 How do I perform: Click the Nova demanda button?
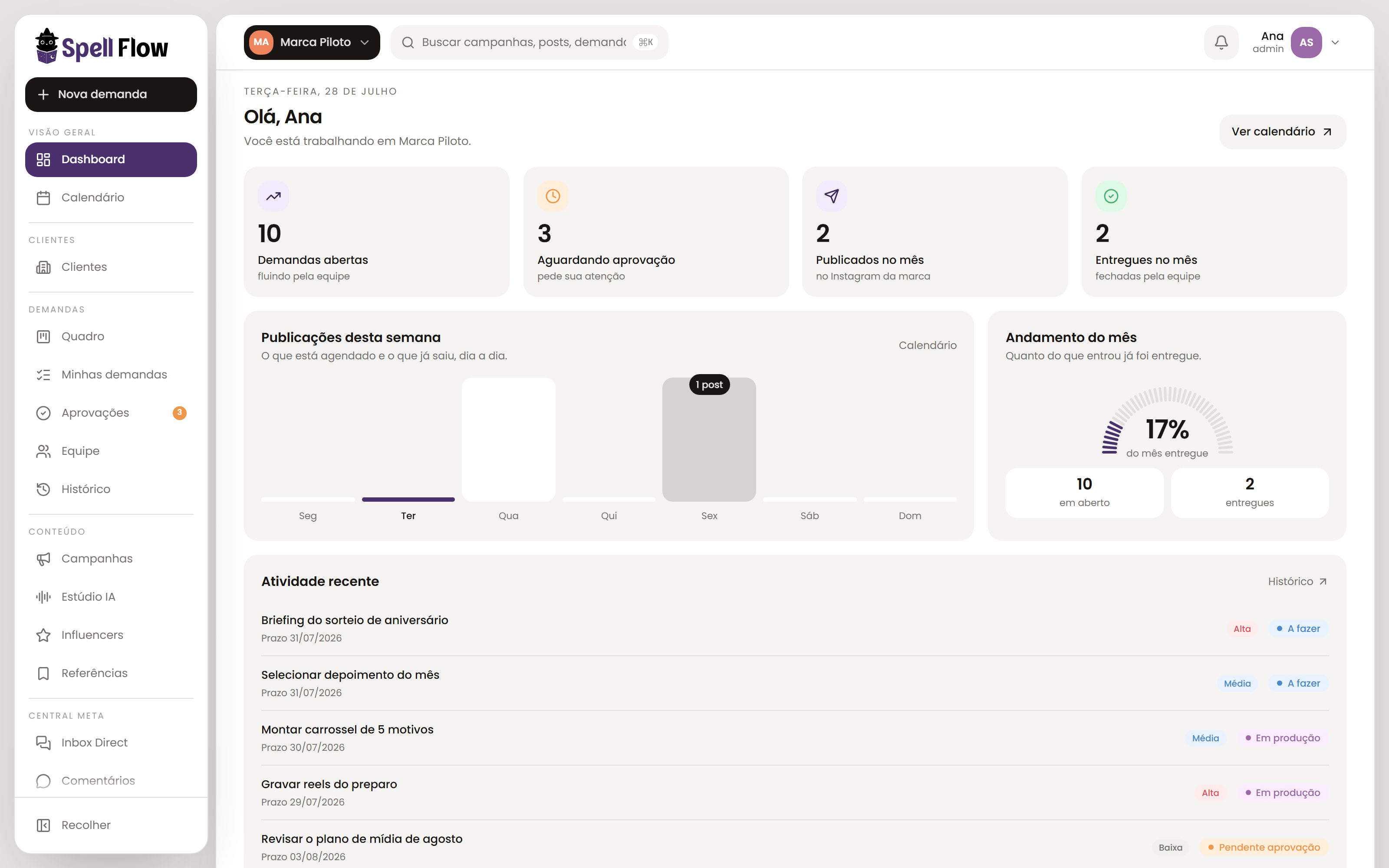coord(111,95)
